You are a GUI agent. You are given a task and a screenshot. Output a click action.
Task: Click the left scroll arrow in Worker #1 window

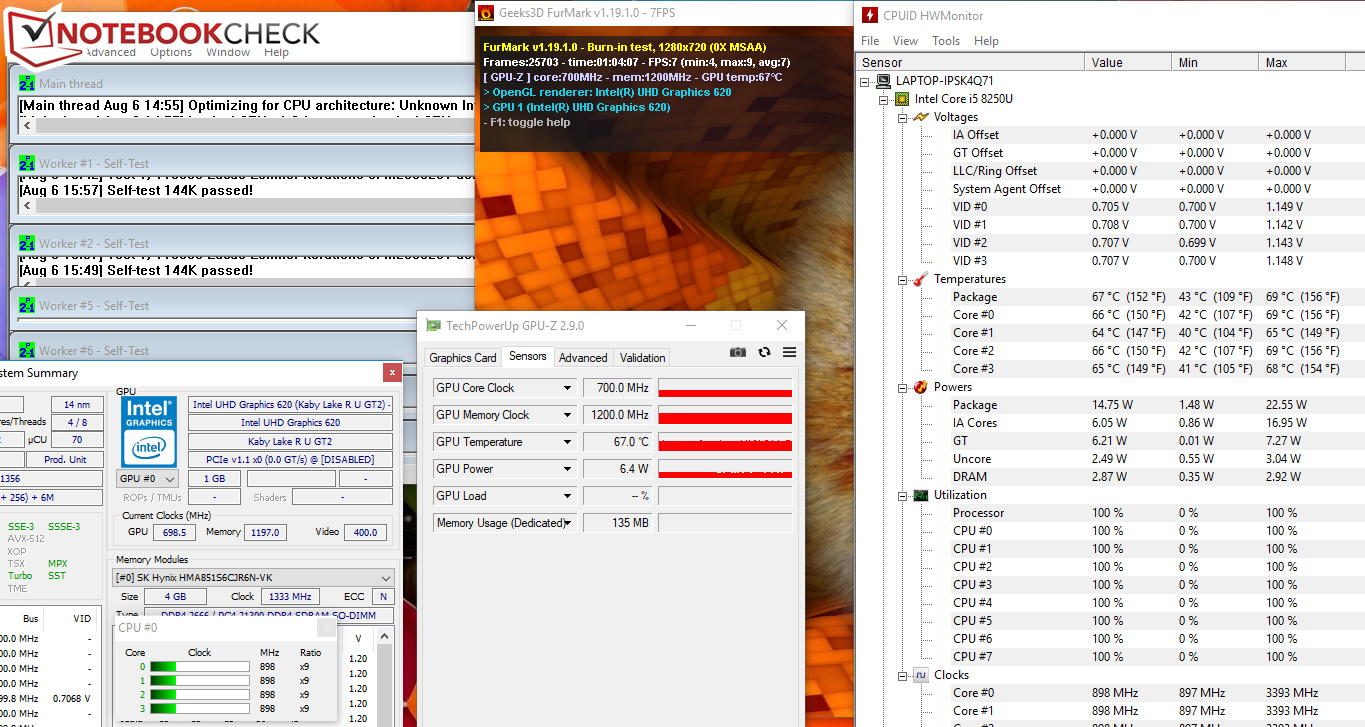[x=28, y=206]
